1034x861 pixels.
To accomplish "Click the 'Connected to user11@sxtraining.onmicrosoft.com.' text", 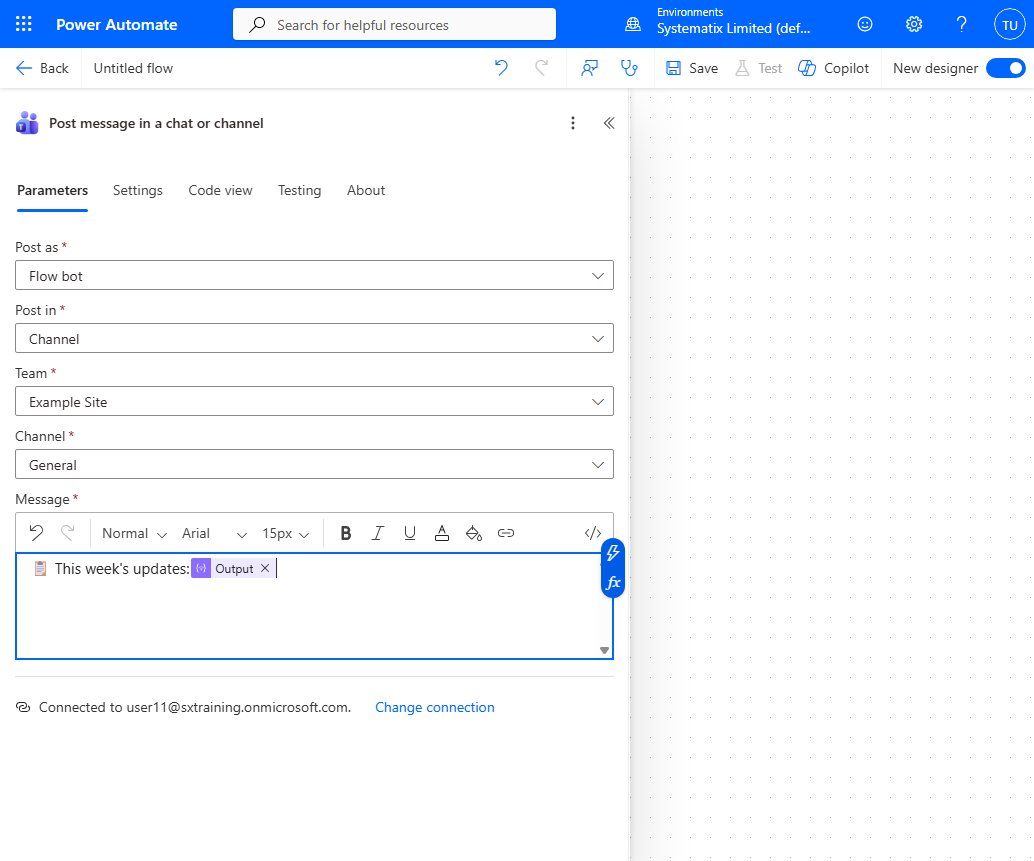I will 195,707.
